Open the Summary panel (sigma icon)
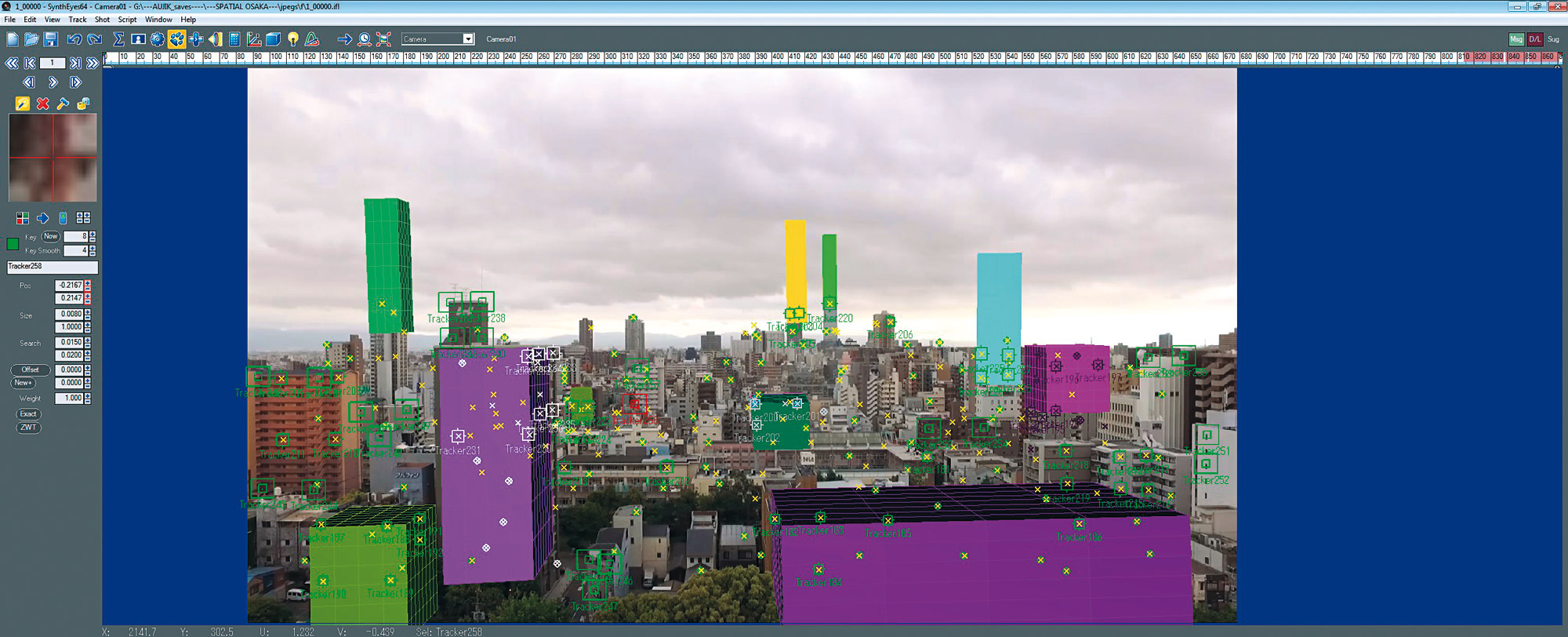 pos(118,39)
